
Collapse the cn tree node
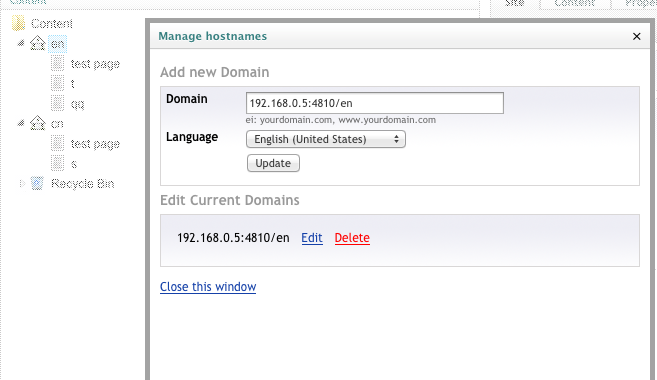click(20, 123)
